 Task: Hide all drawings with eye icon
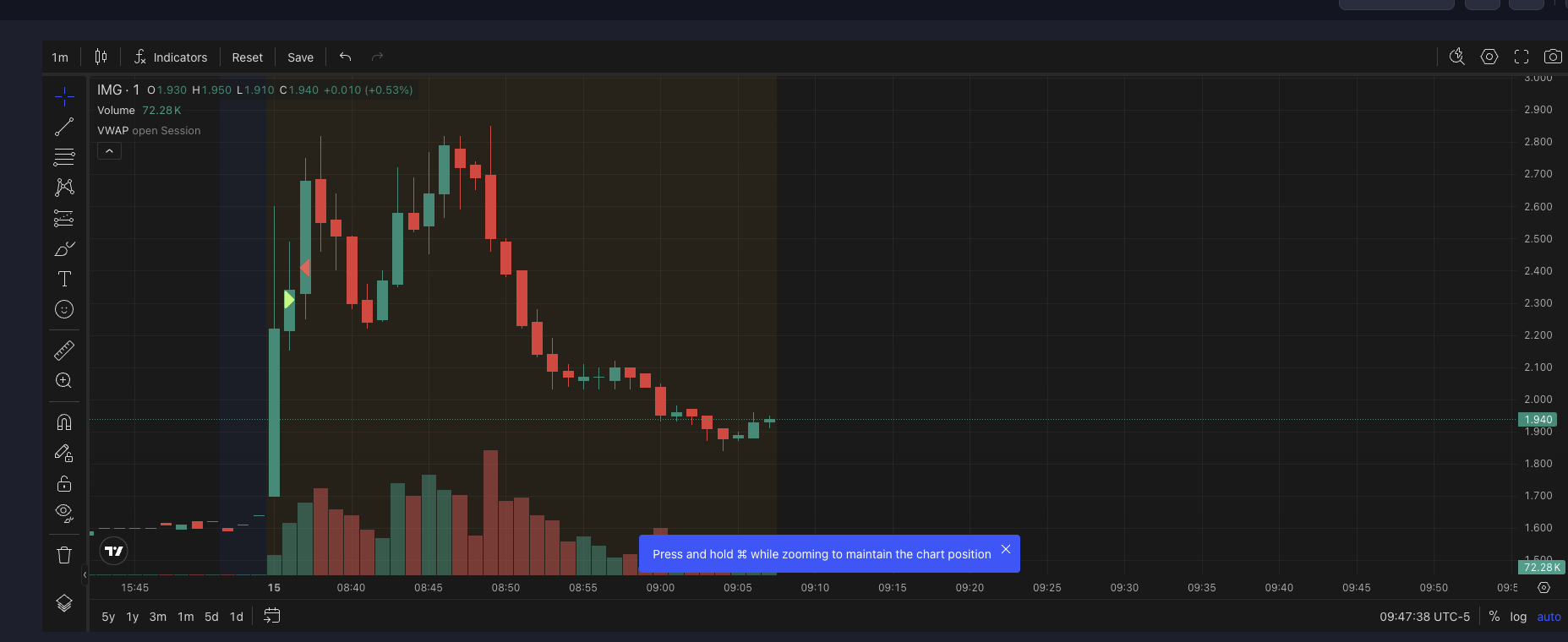click(64, 513)
